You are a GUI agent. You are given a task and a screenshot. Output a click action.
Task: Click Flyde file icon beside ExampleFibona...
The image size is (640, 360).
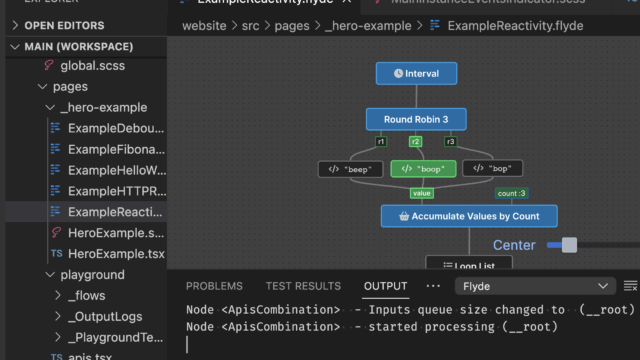[56, 149]
